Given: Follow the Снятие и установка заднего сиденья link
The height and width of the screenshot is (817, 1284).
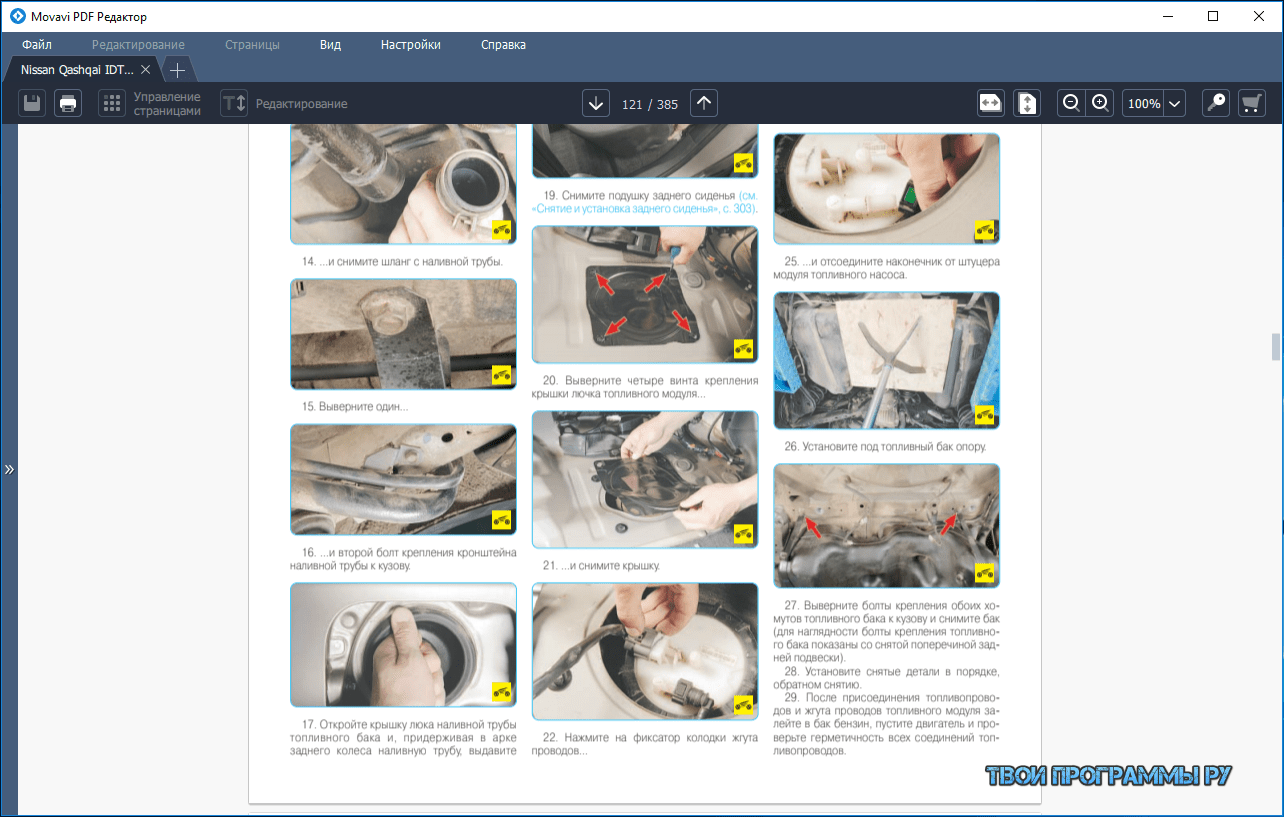Looking at the screenshot, I should point(645,202).
